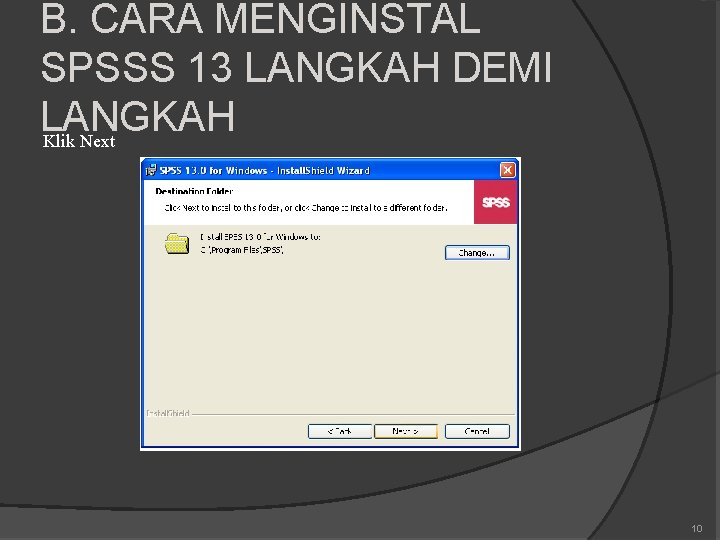Click the Next button in the wizard
Screen dimensions: 720x540
click(406, 431)
